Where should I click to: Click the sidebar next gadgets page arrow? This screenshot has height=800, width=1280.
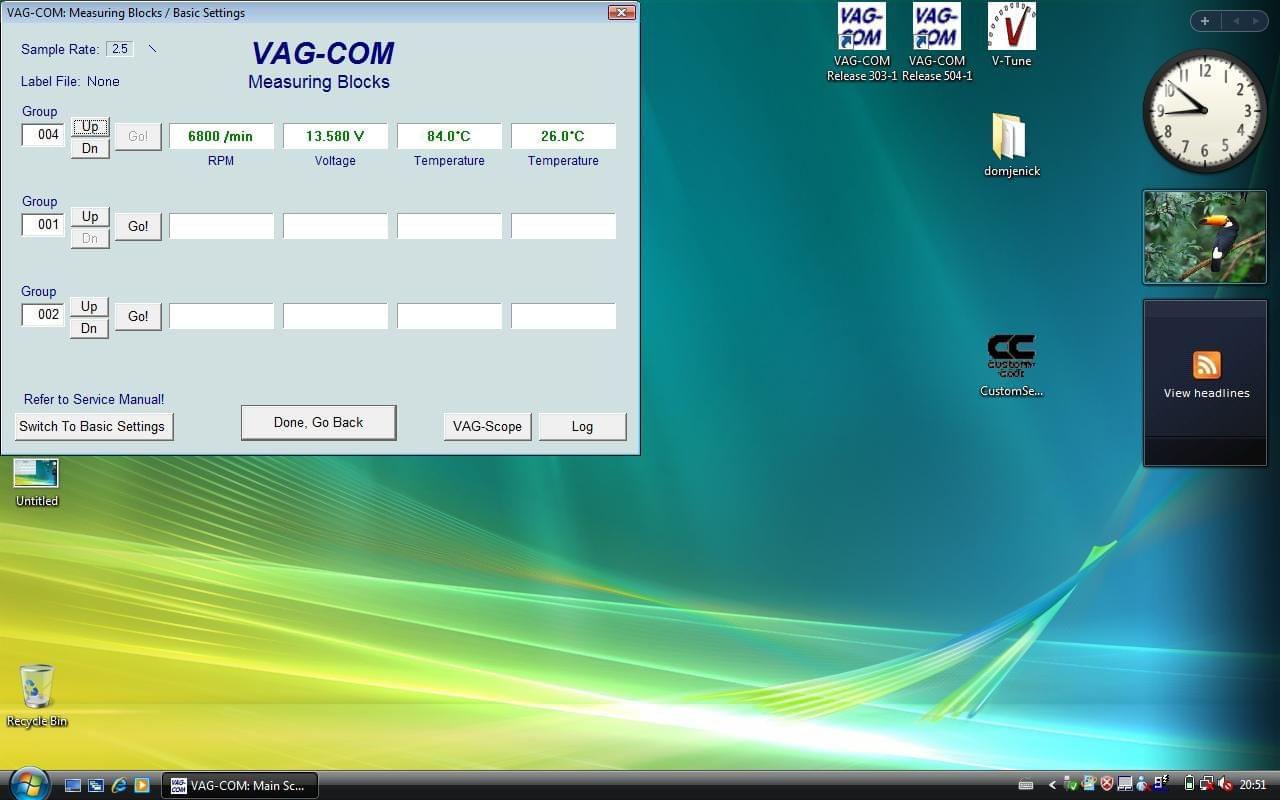[1256, 21]
